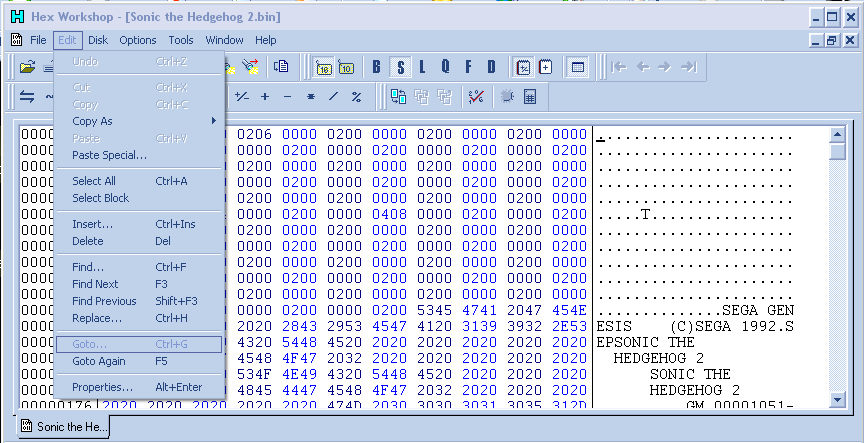
Task: Open the Disk menu
Action: (98, 40)
